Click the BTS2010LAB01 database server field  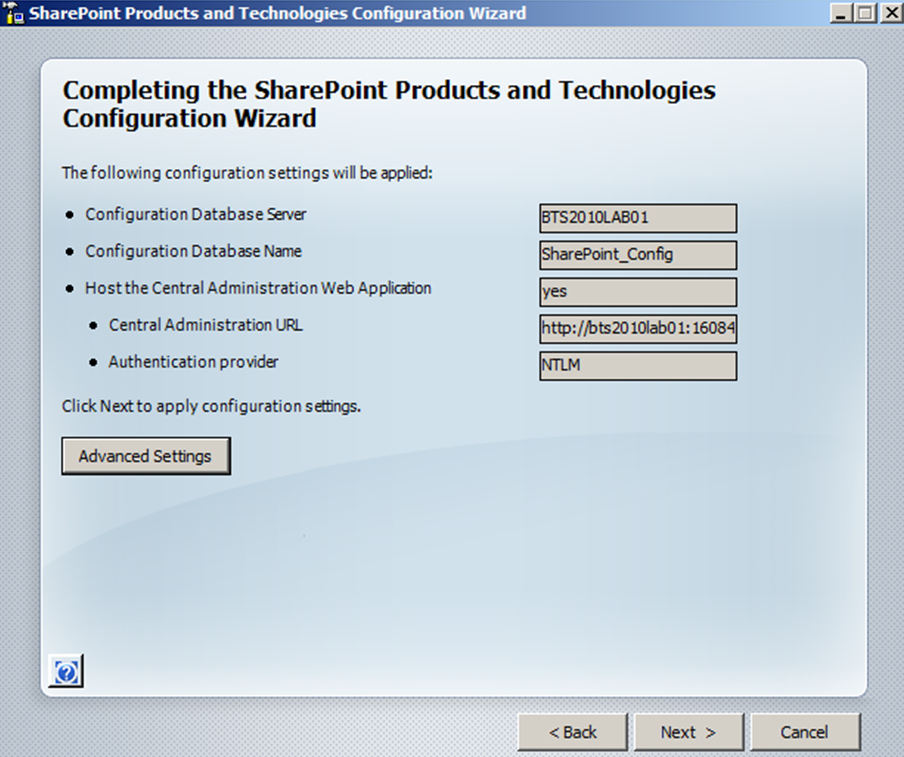coord(637,218)
